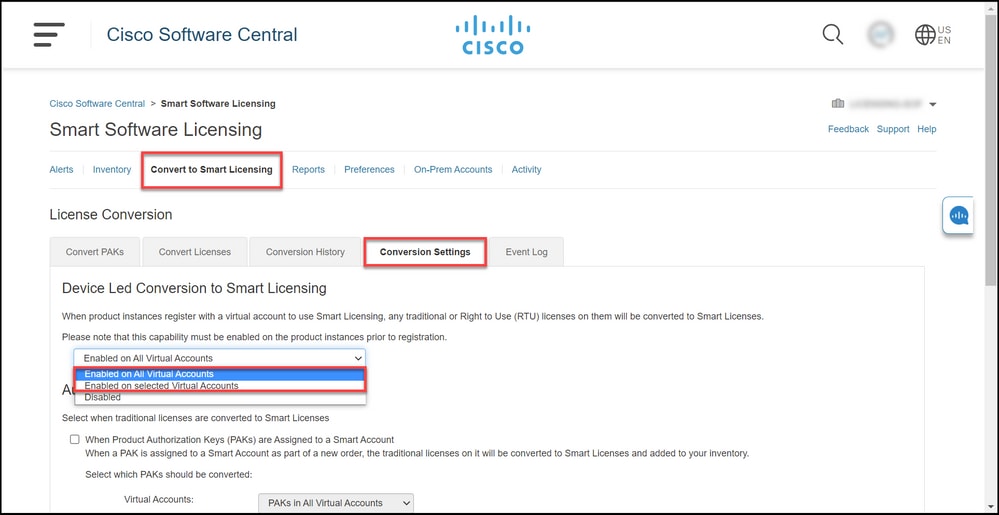The image size is (999, 515).
Task: Follow the Cisco Software Central breadcrumb link
Action: (x=97, y=103)
